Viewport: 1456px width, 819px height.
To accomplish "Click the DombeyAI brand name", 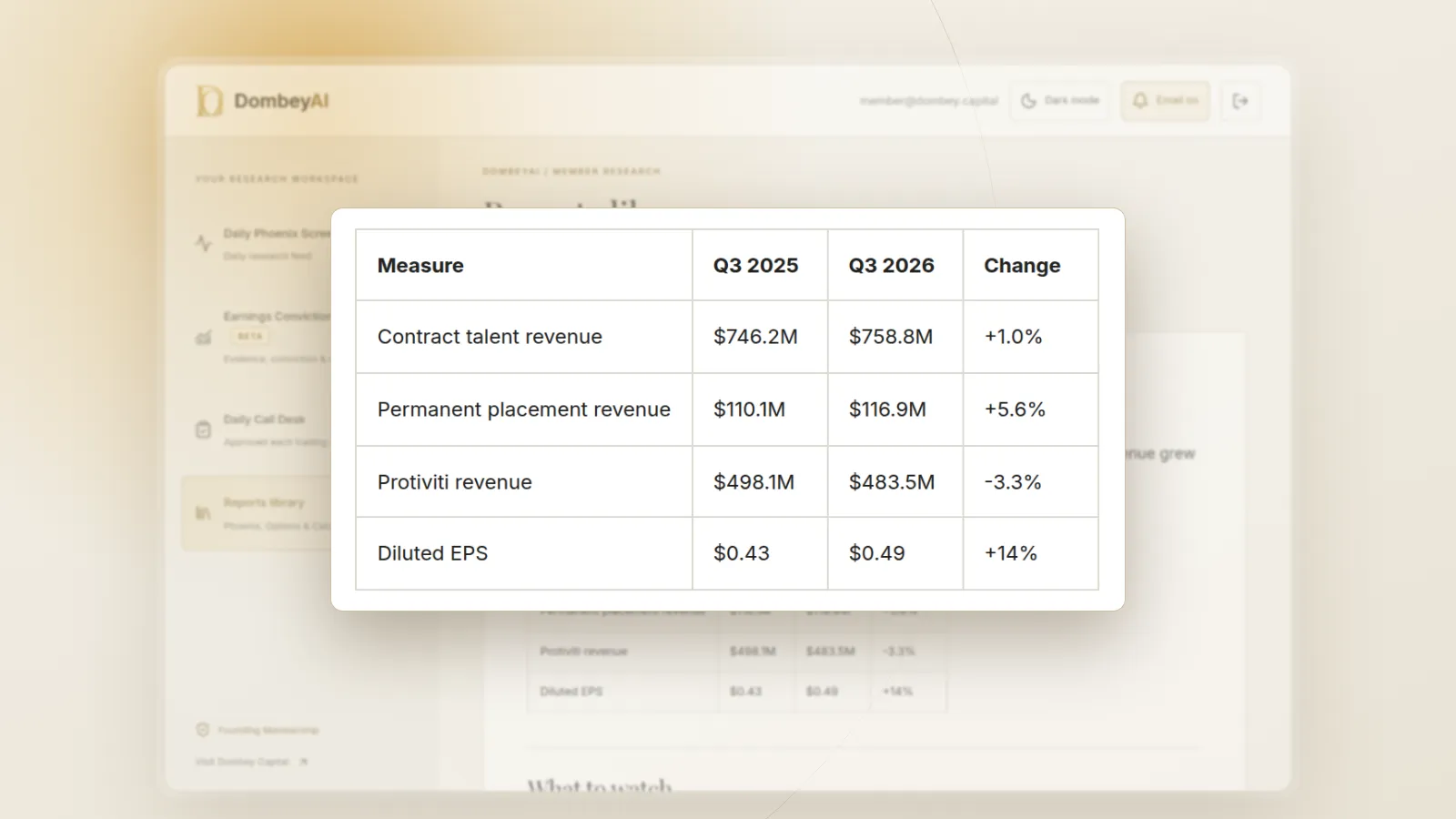I will click(x=281, y=101).
